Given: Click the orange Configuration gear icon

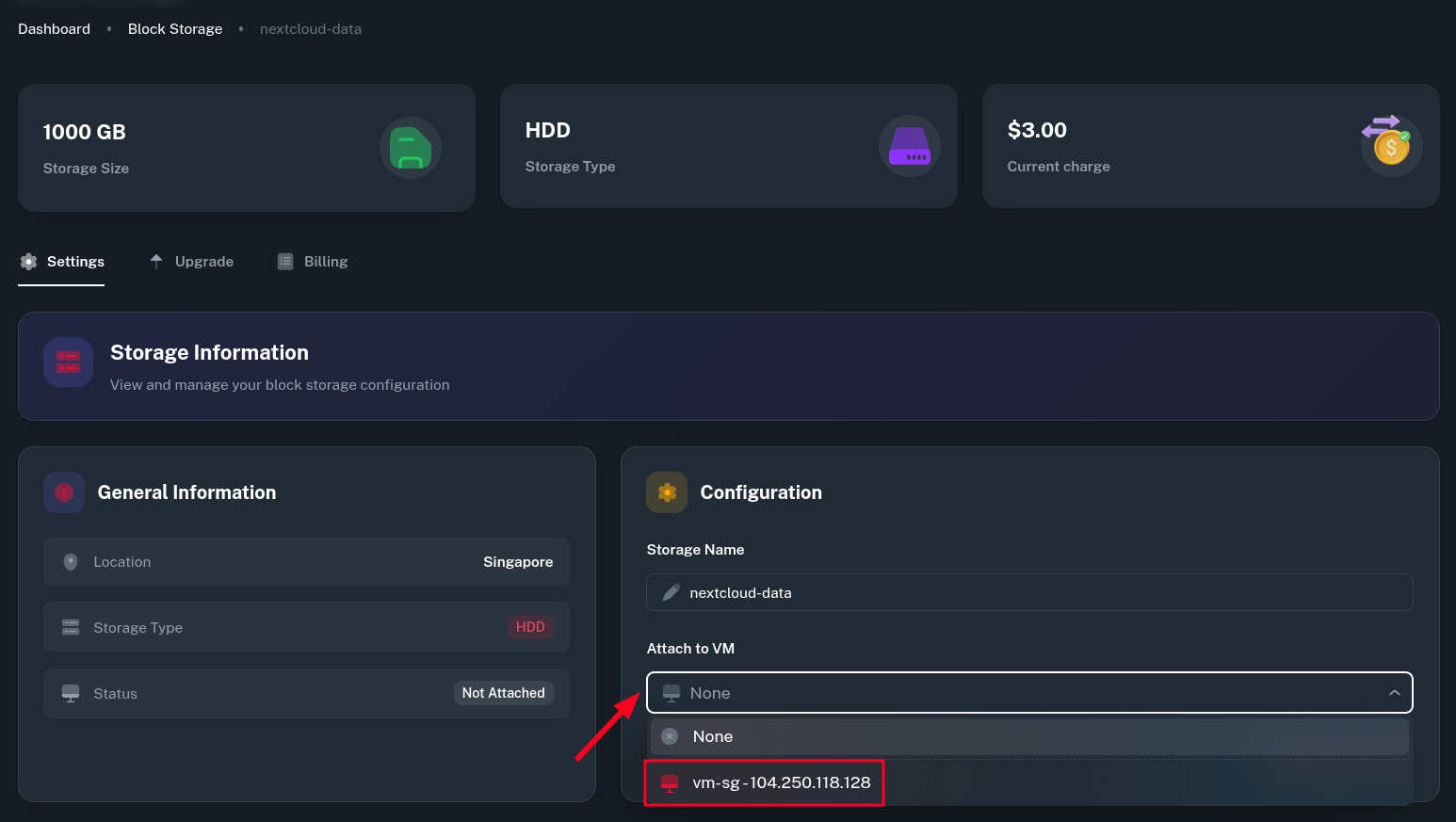Looking at the screenshot, I should (667, 492).
